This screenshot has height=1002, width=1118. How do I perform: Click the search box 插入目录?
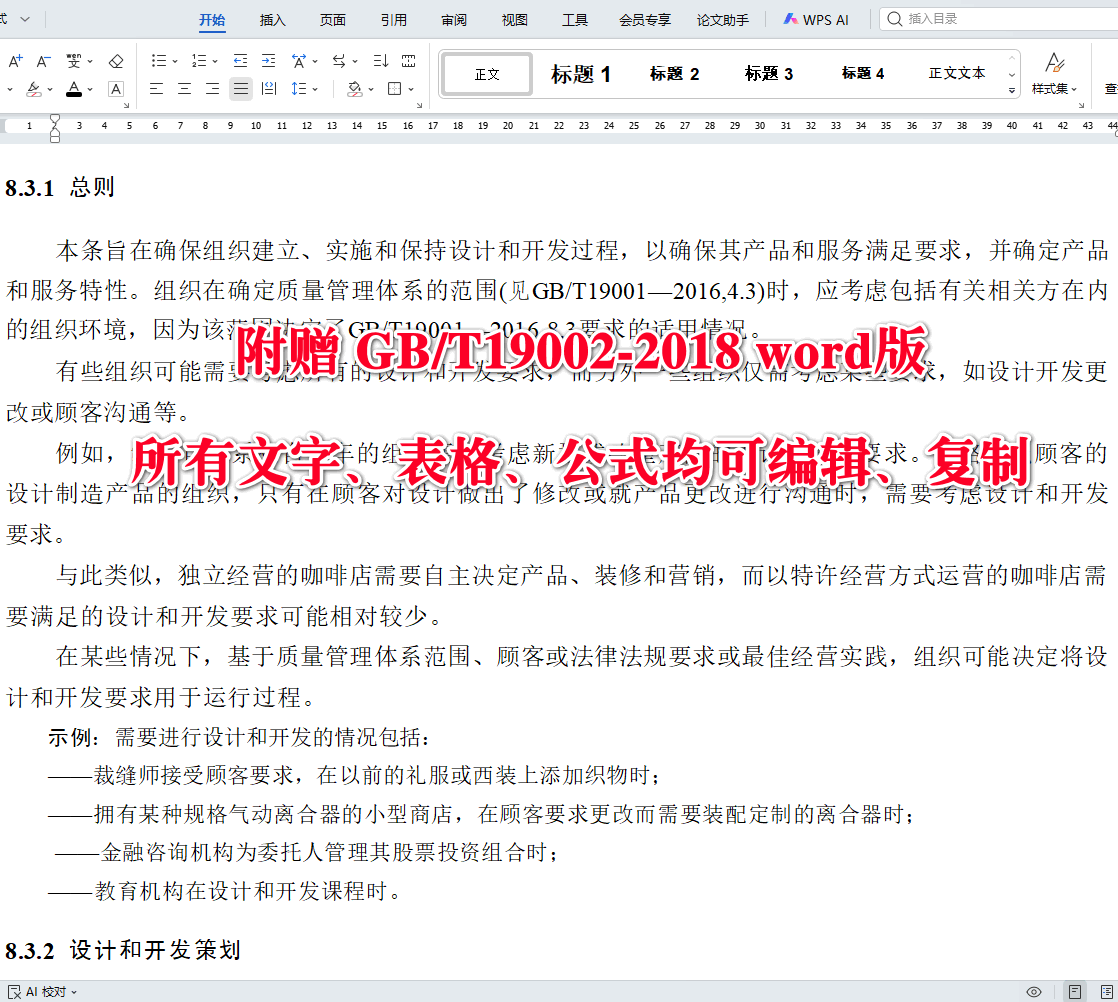(x=998, y=19)
